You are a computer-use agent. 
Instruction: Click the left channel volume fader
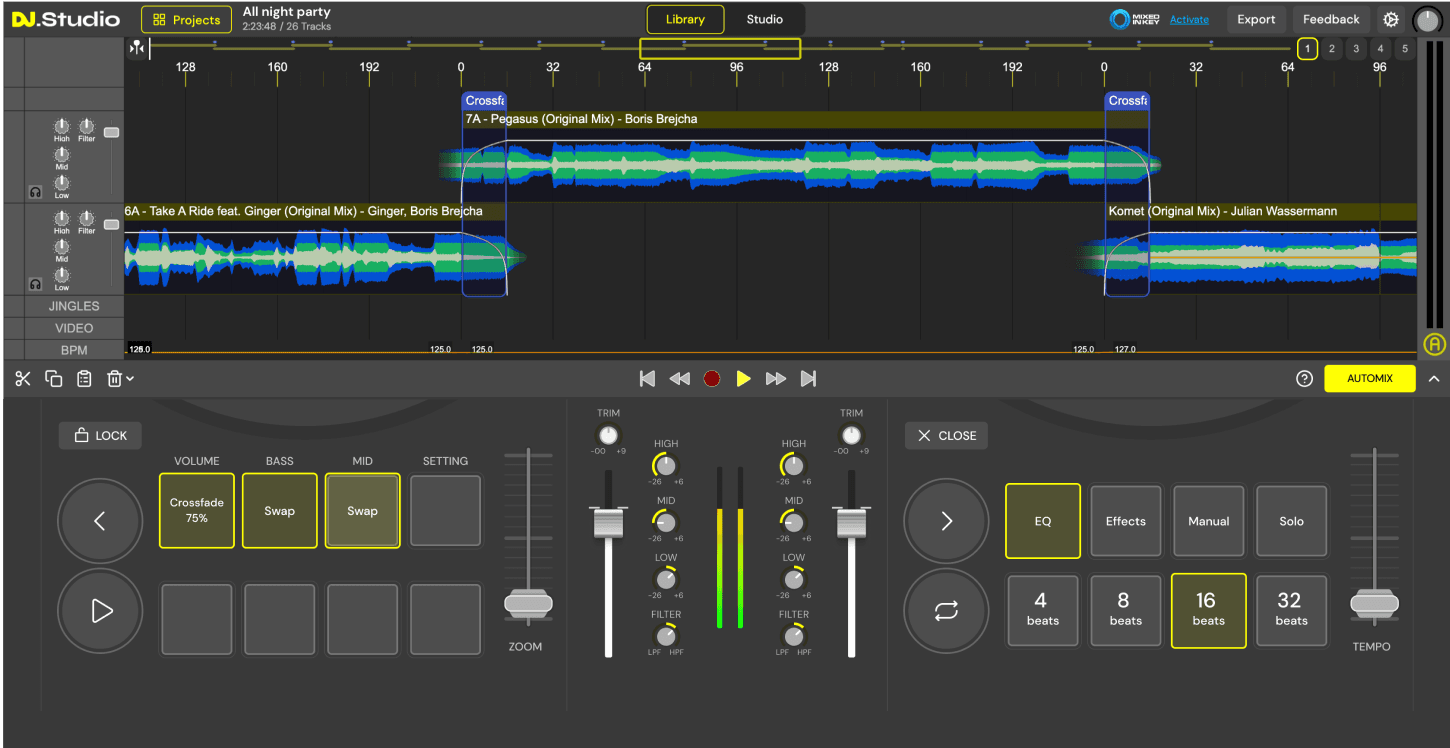608,523
